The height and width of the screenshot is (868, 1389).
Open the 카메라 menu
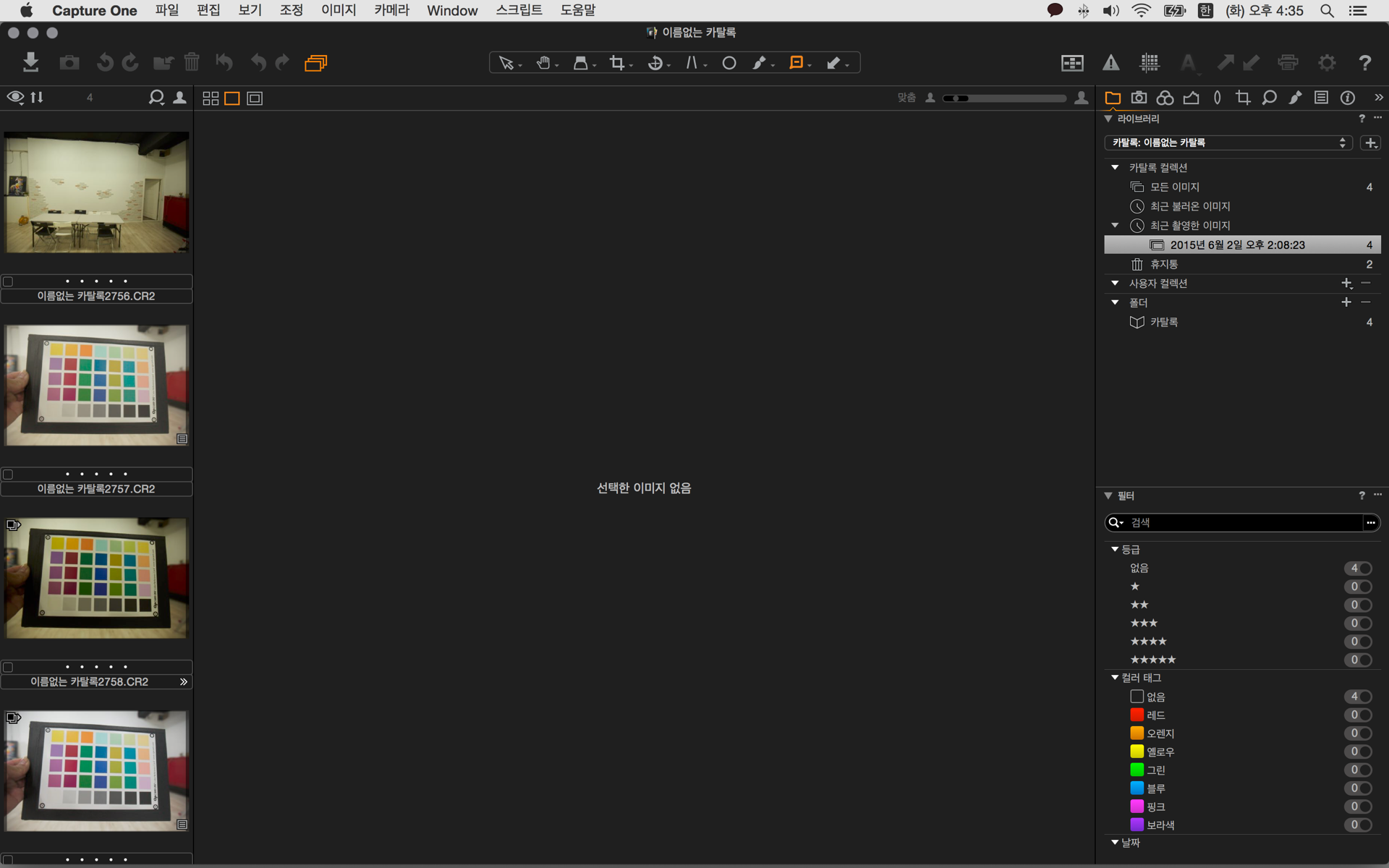click(391, 10)
